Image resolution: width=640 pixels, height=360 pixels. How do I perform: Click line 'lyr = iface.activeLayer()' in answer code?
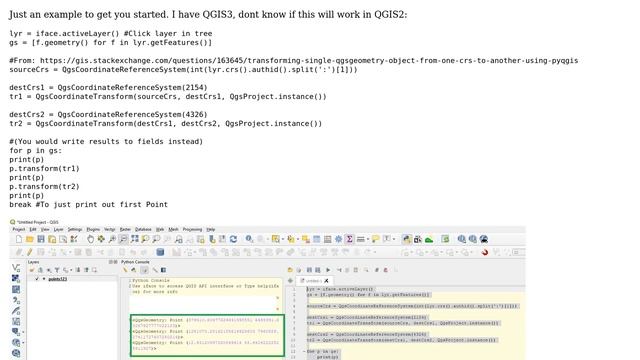[x=64, y=33]
